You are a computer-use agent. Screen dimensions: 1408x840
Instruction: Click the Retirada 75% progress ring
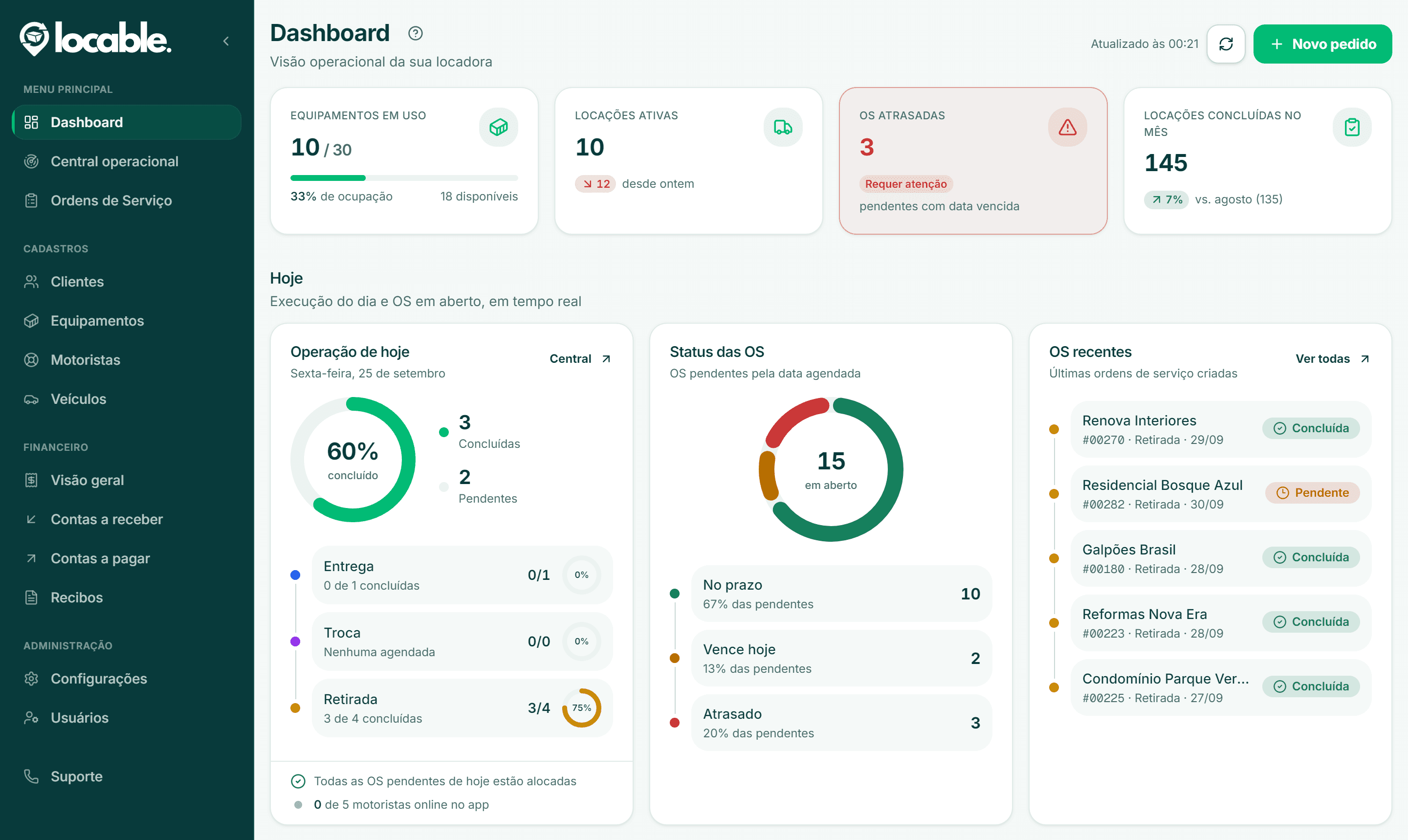point(582,707)
